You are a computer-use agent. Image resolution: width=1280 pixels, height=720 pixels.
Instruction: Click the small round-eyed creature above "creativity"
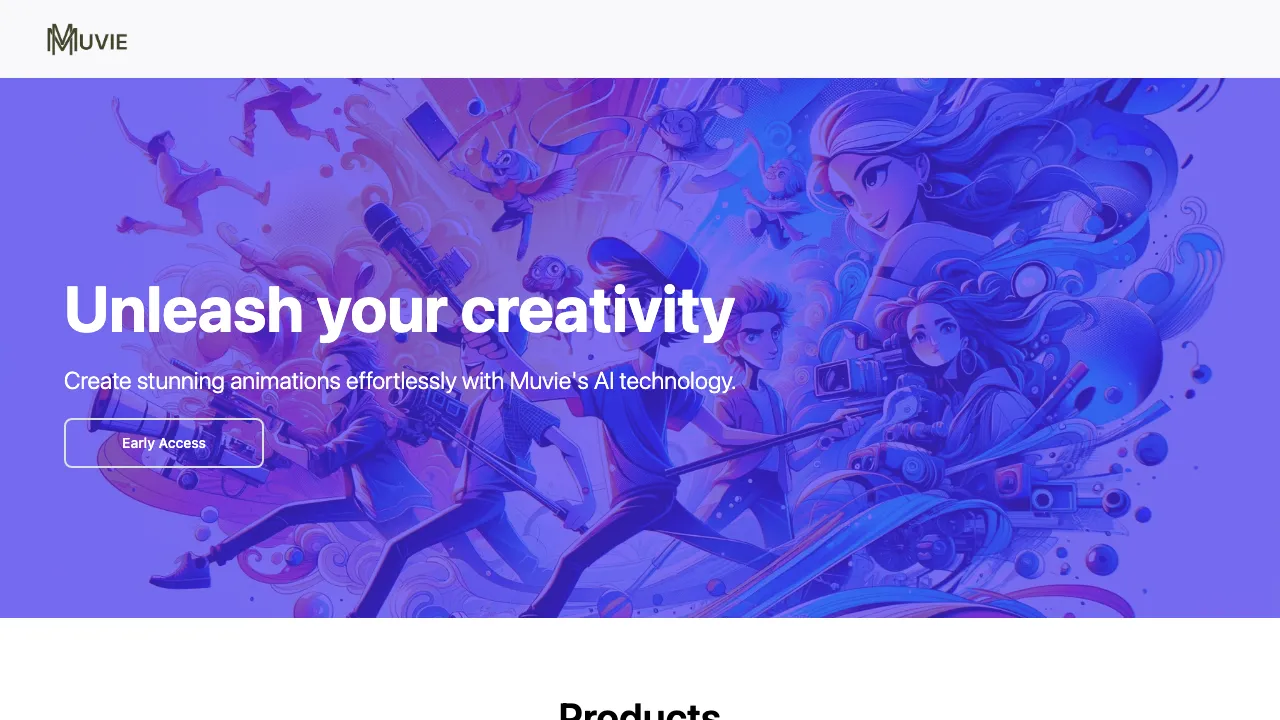pyautogui.click(x=549, y=272)
